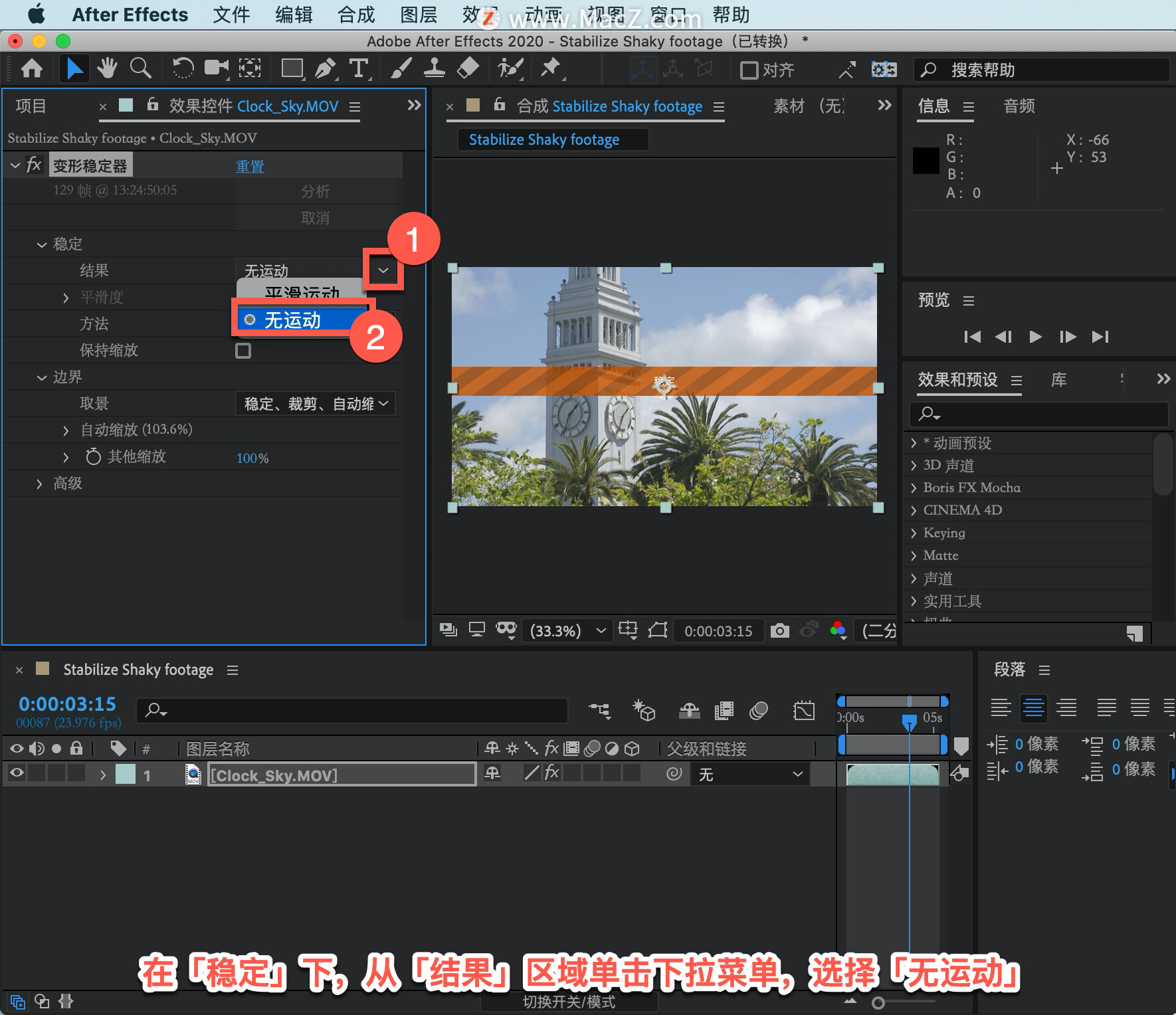
Task: Open the 结果 dropdown arrow
Action: (x=383, y=270)
